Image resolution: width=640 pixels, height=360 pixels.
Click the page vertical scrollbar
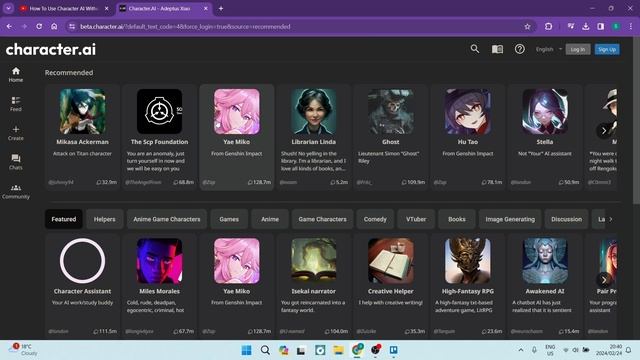pyautogui.click(x=636, y=121)
